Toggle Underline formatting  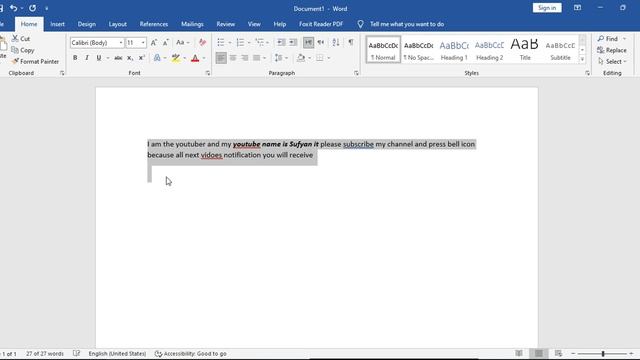pos(99,58)
